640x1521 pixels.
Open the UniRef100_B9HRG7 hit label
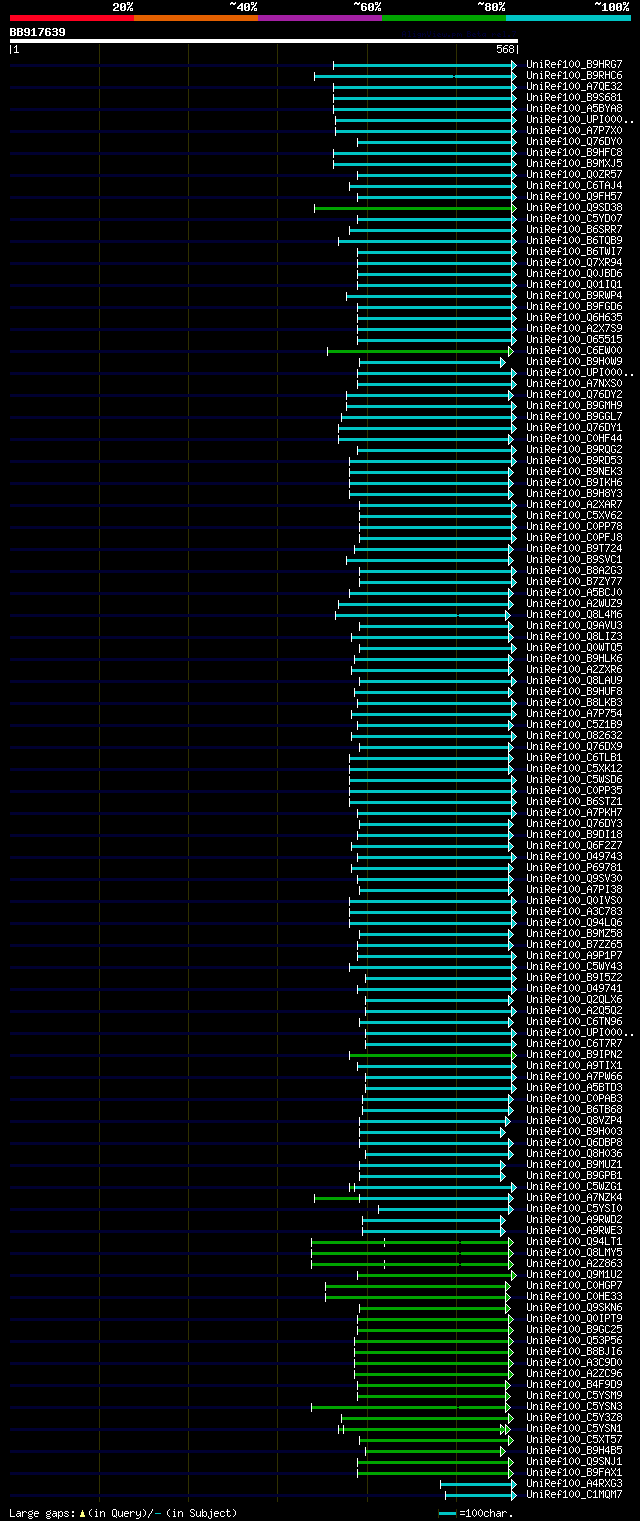click(573, 64)
